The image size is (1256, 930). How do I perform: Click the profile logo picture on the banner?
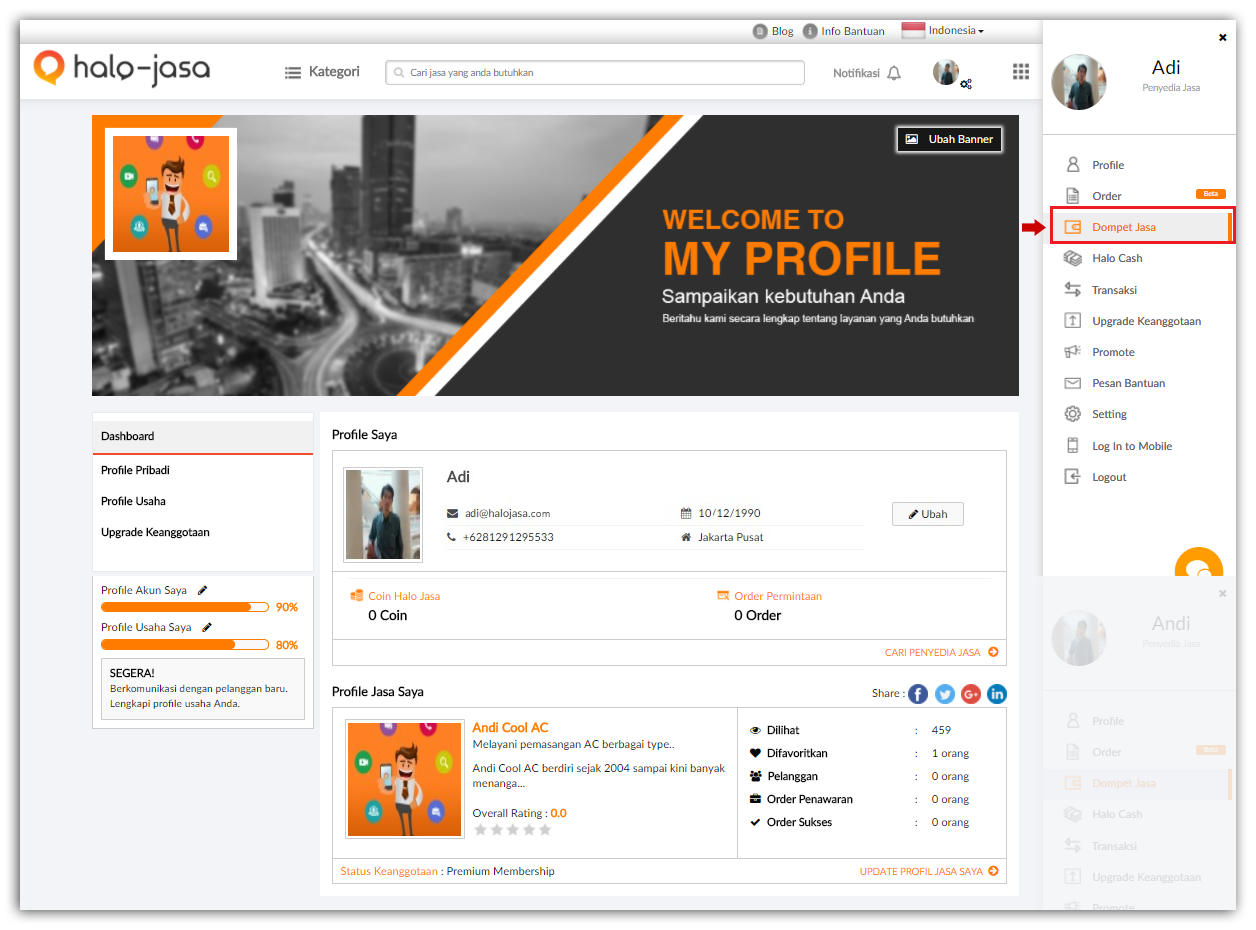point(171,194)
